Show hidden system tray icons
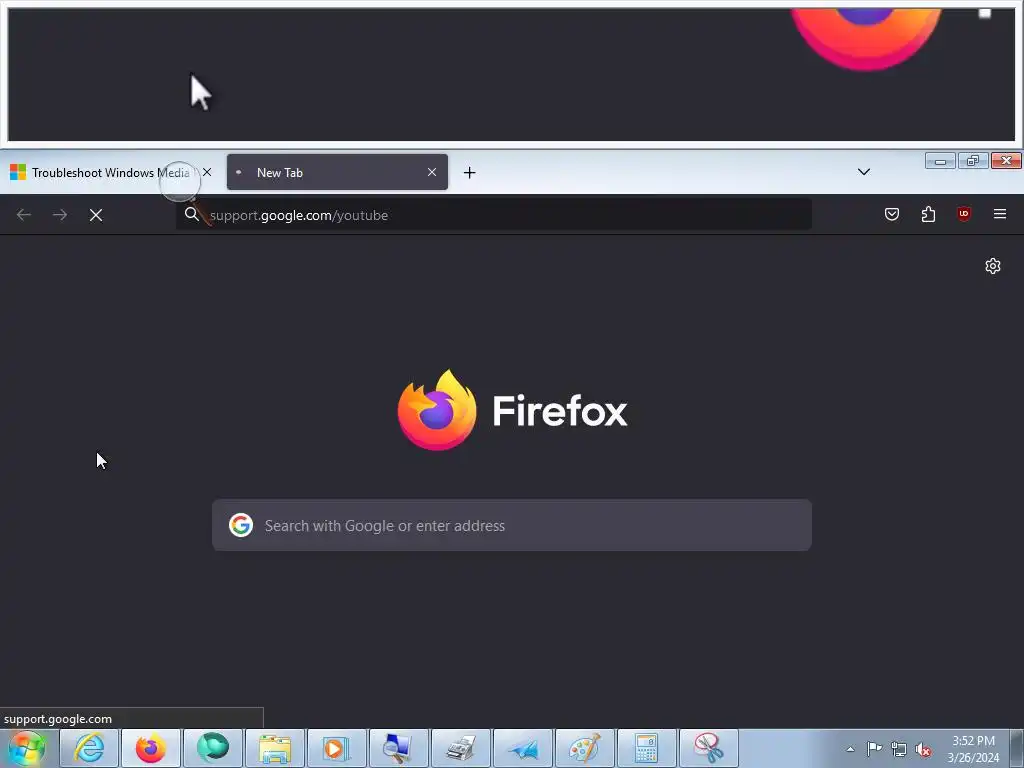The height and width of the screenshot is (768, 1024). pos(850,749)
